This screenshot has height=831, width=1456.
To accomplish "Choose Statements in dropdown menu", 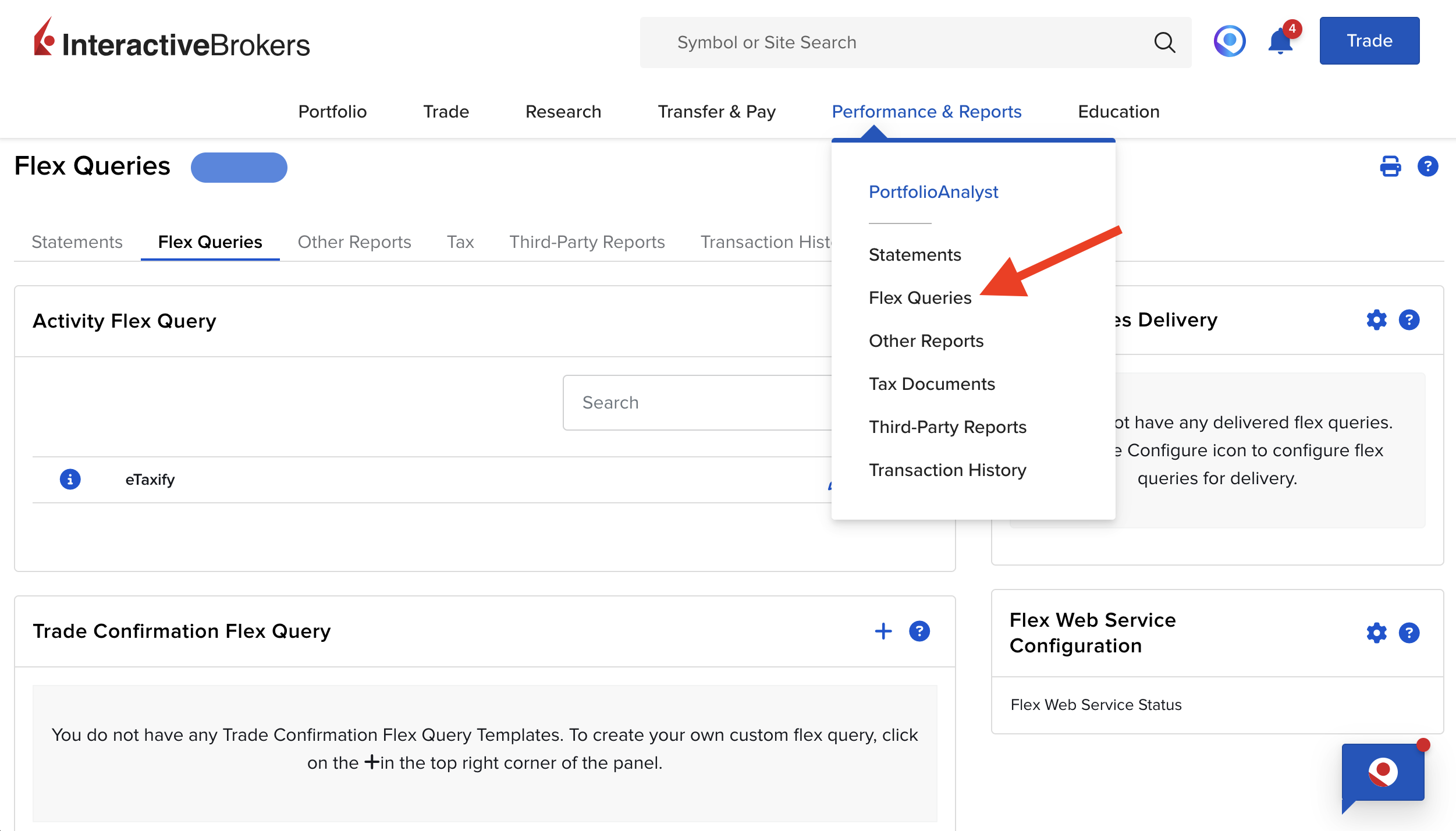I will point(915,255).
